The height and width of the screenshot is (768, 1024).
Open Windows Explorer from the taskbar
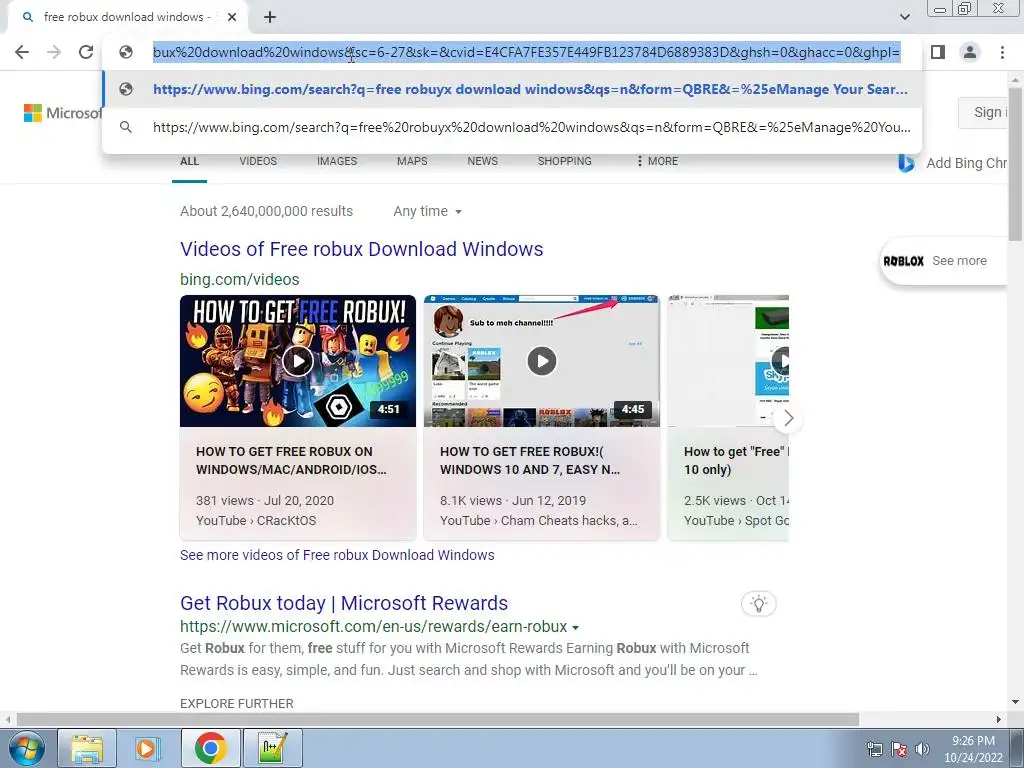click(88, 748)
